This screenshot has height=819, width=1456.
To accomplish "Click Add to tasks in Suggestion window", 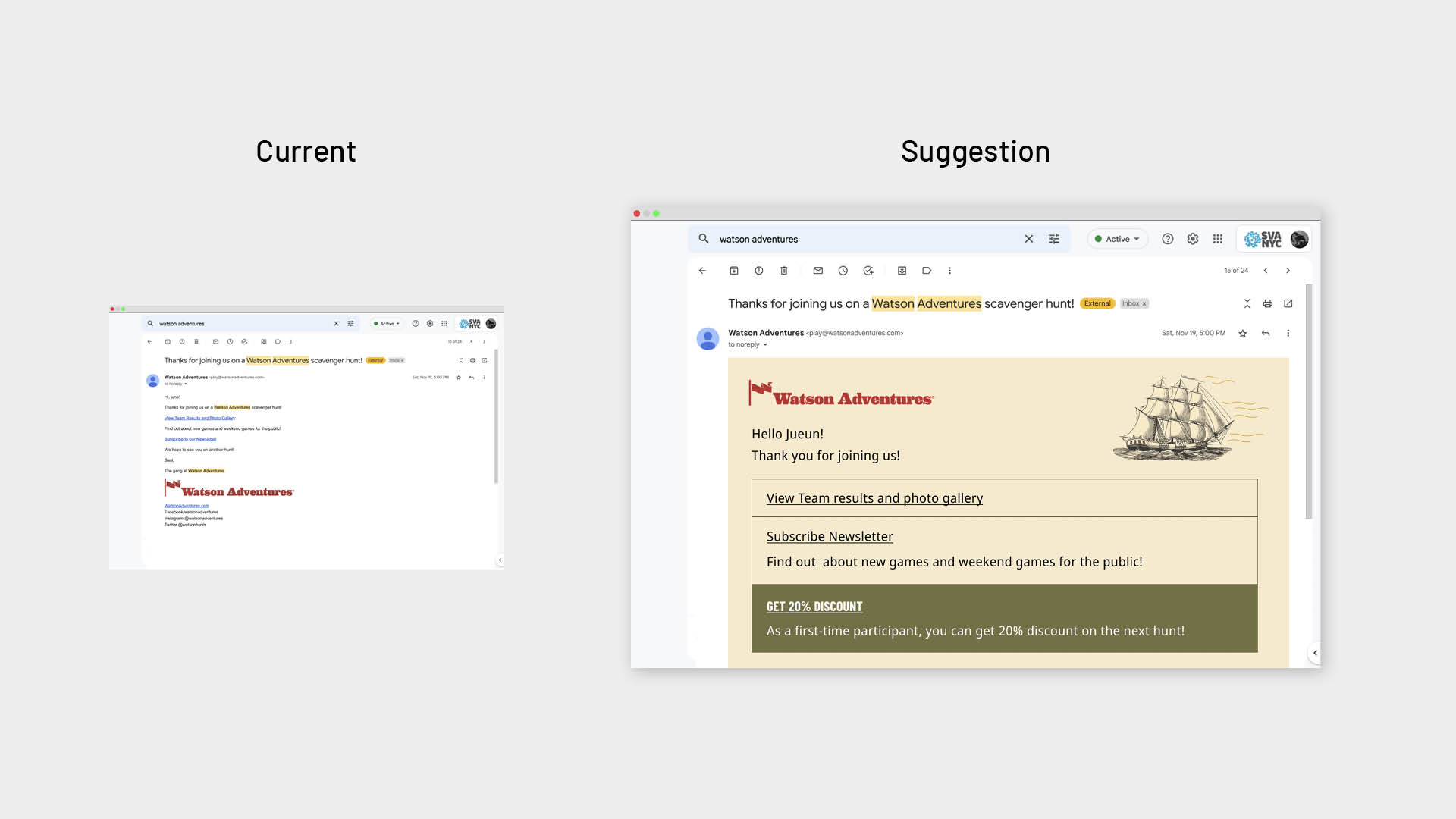I will tap(868, 271).
